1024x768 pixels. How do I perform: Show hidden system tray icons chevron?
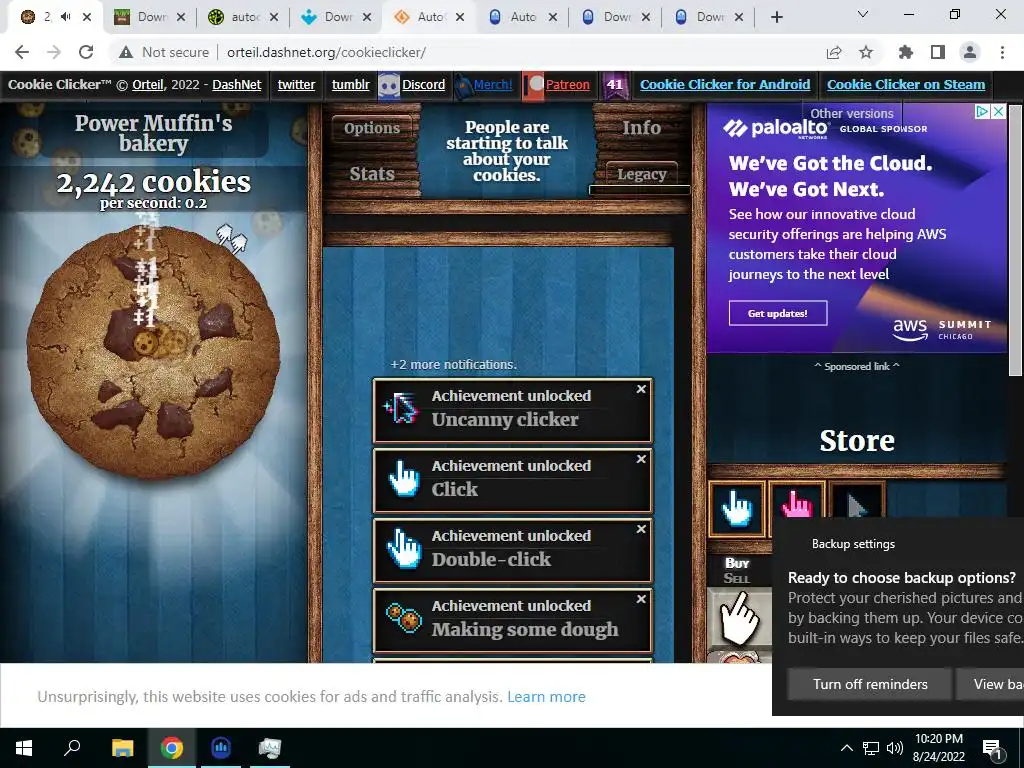click(x=846, y=748)
